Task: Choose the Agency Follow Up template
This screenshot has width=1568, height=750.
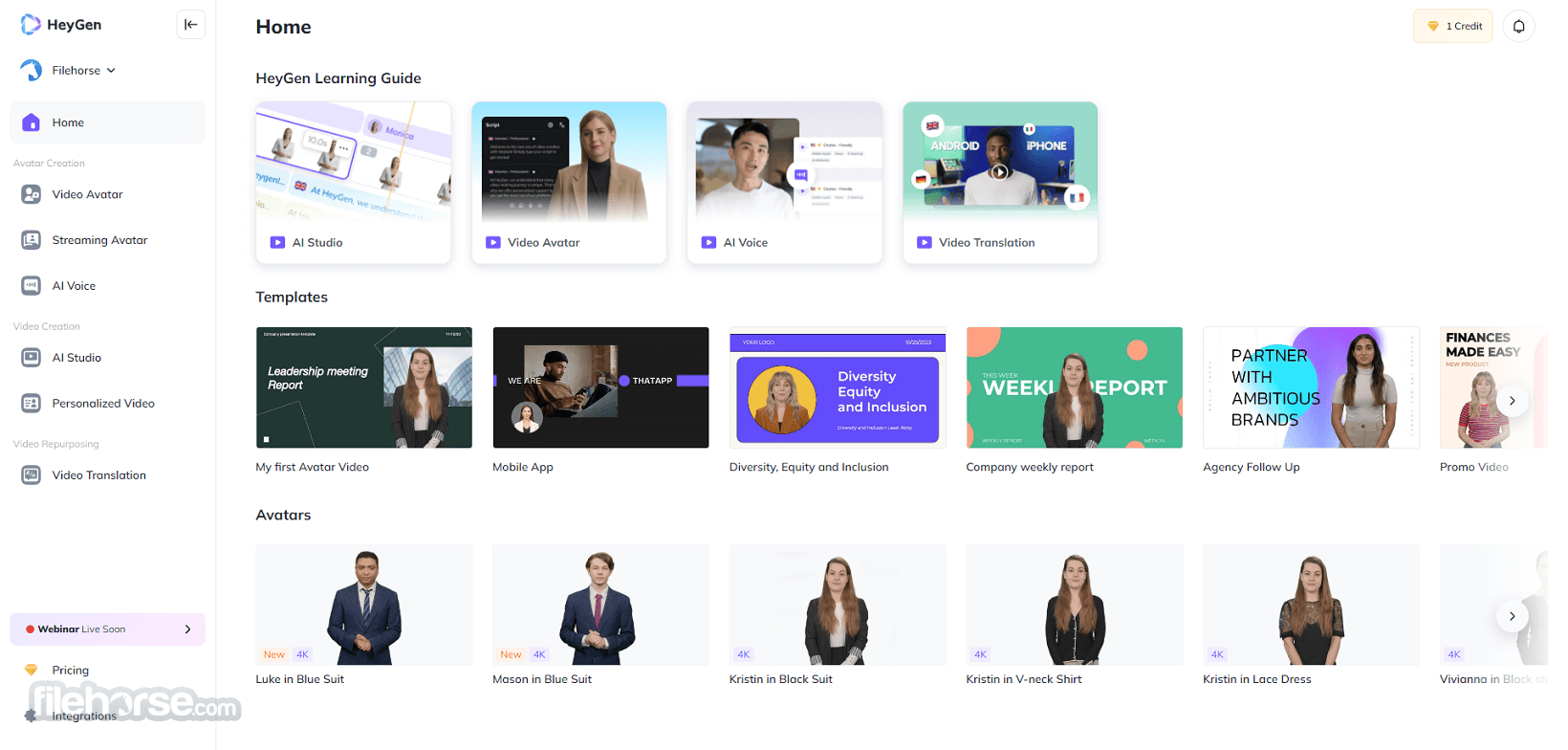Action: 1312,387
